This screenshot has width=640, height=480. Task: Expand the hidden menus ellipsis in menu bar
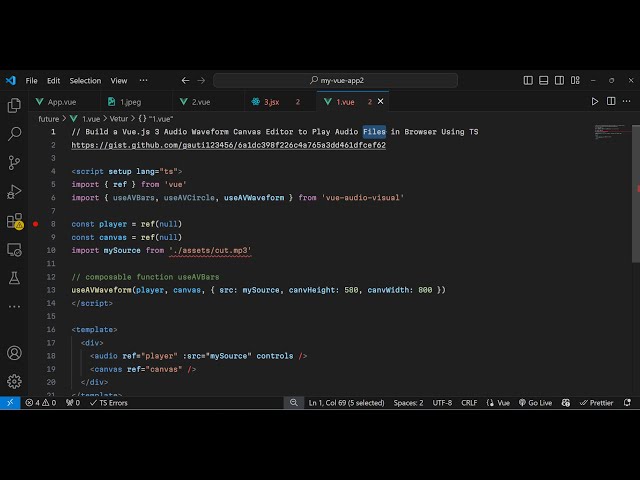tap(144, 80)
